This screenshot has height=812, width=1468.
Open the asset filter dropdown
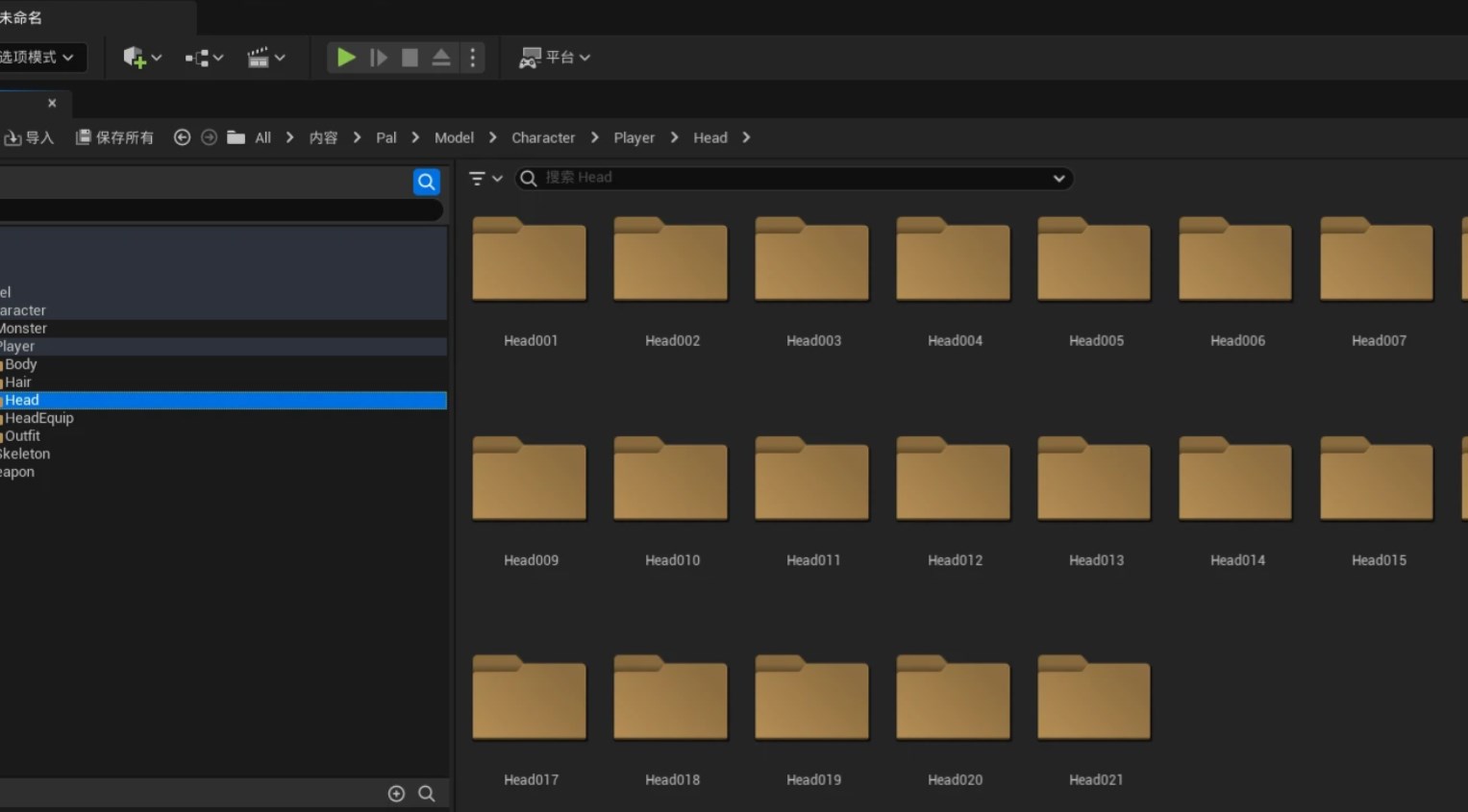pyautogui.click(x=485, y=178)
